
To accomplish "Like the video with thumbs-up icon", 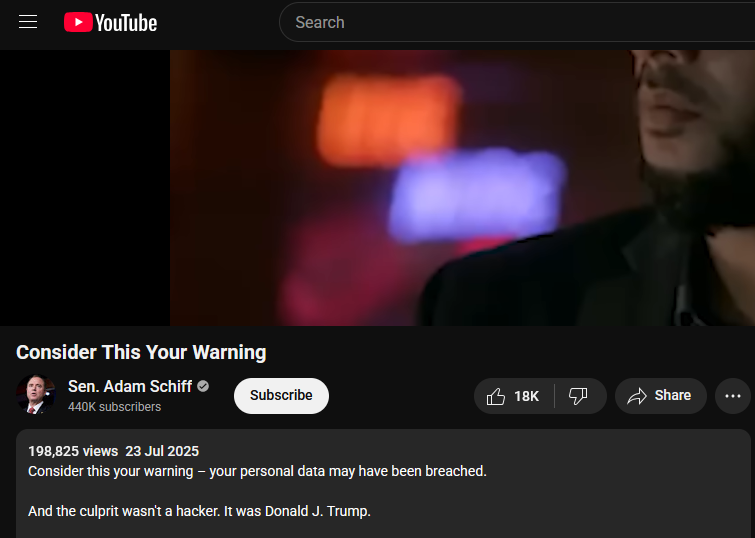I will point(495,396).
